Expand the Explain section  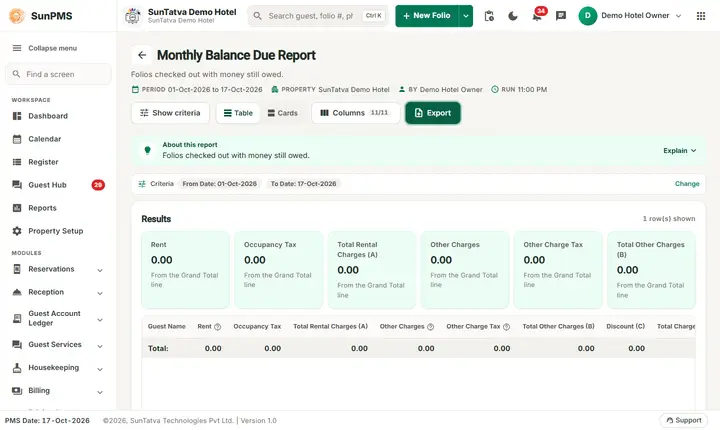(x=680, y=151)
